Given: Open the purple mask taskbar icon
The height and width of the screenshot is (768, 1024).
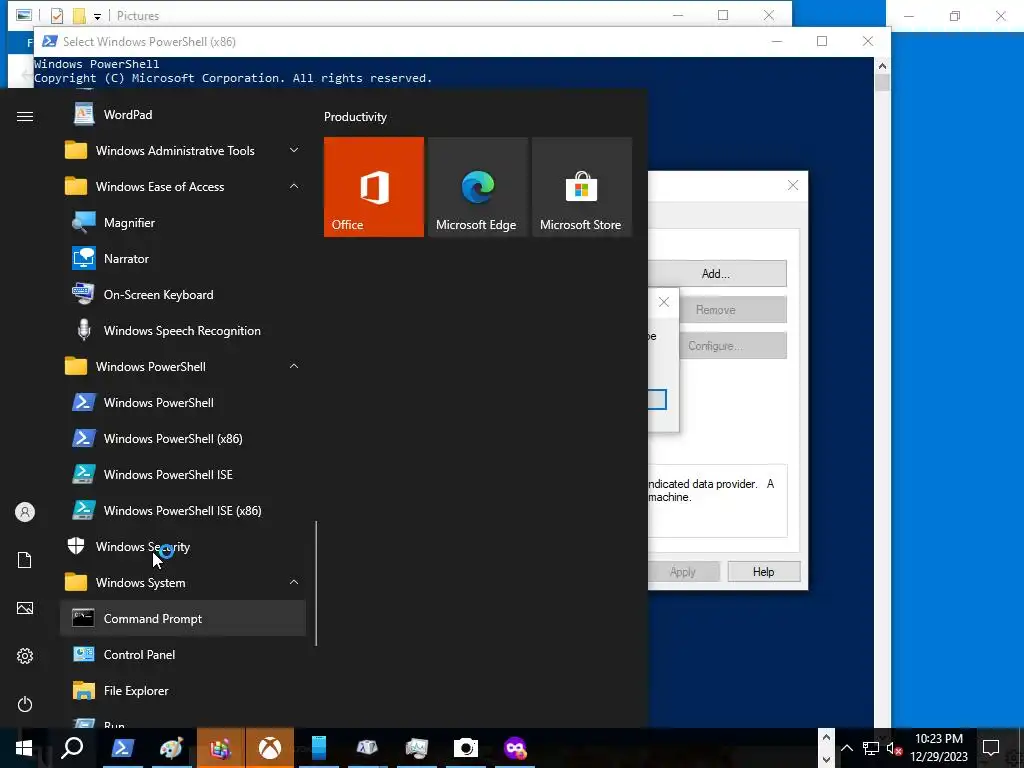Looking at the screenshot, I should (515, 748).
